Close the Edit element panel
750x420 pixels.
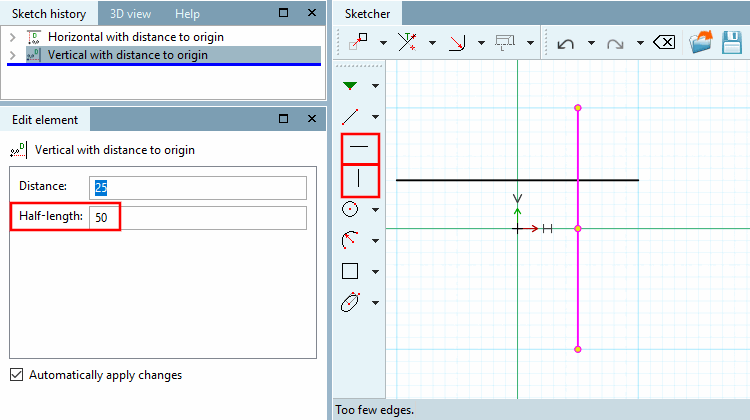(x=312, y=119)
